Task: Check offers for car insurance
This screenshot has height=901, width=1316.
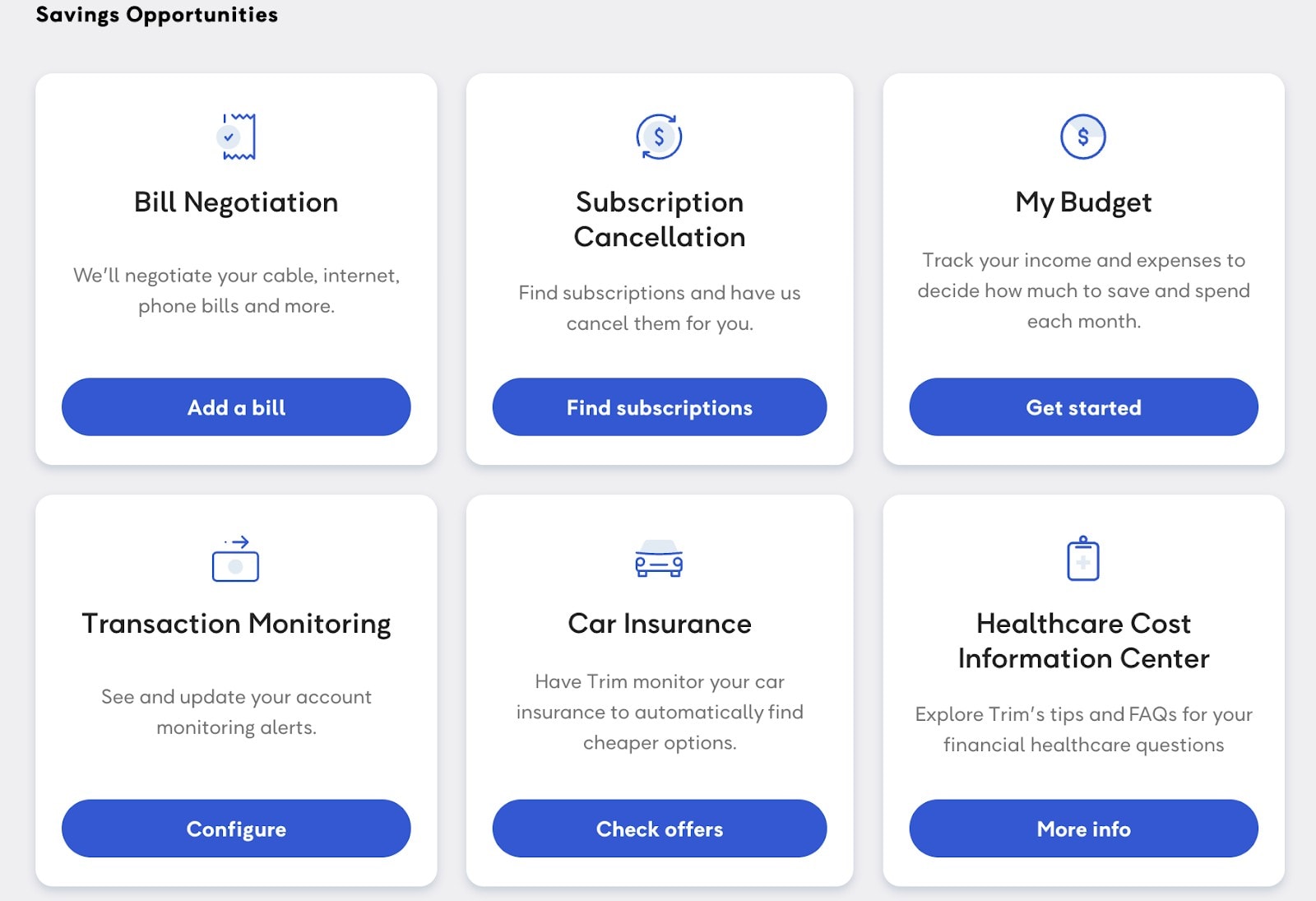Action: coord(660,829)
